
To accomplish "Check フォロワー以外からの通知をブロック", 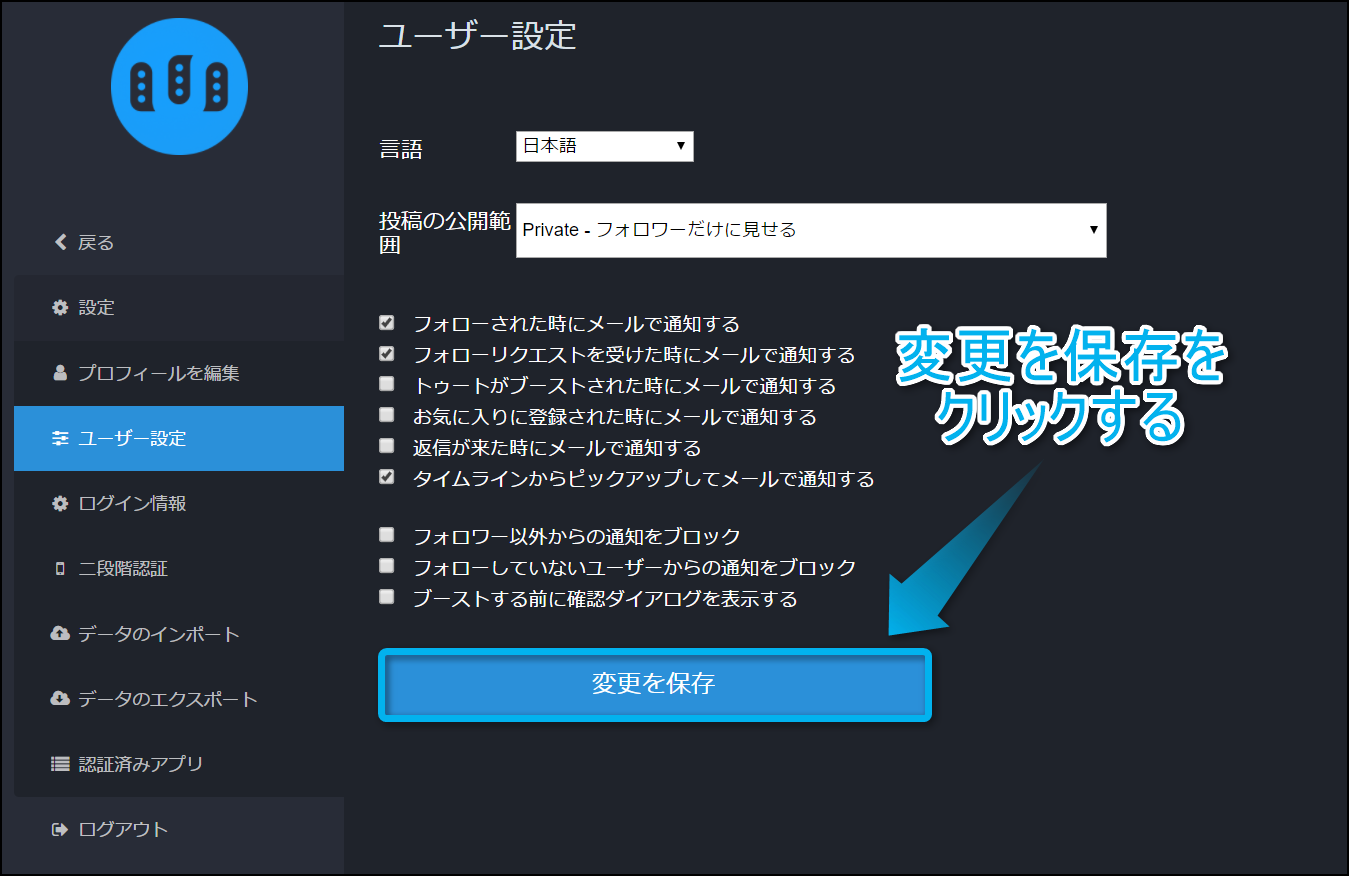I will click(x=387, y=535).
